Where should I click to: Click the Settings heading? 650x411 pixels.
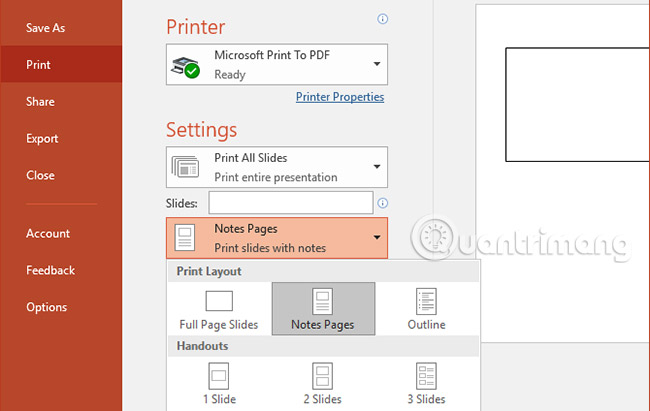(201, 130)
